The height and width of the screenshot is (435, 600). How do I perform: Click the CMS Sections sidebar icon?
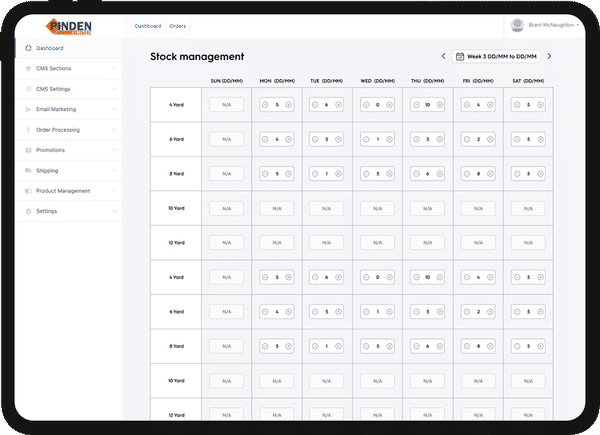tap(28, 68)
